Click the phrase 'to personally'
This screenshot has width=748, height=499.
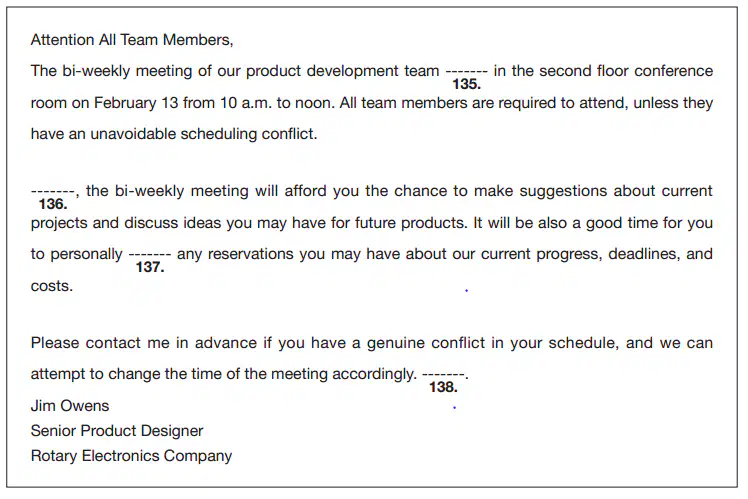77,254
